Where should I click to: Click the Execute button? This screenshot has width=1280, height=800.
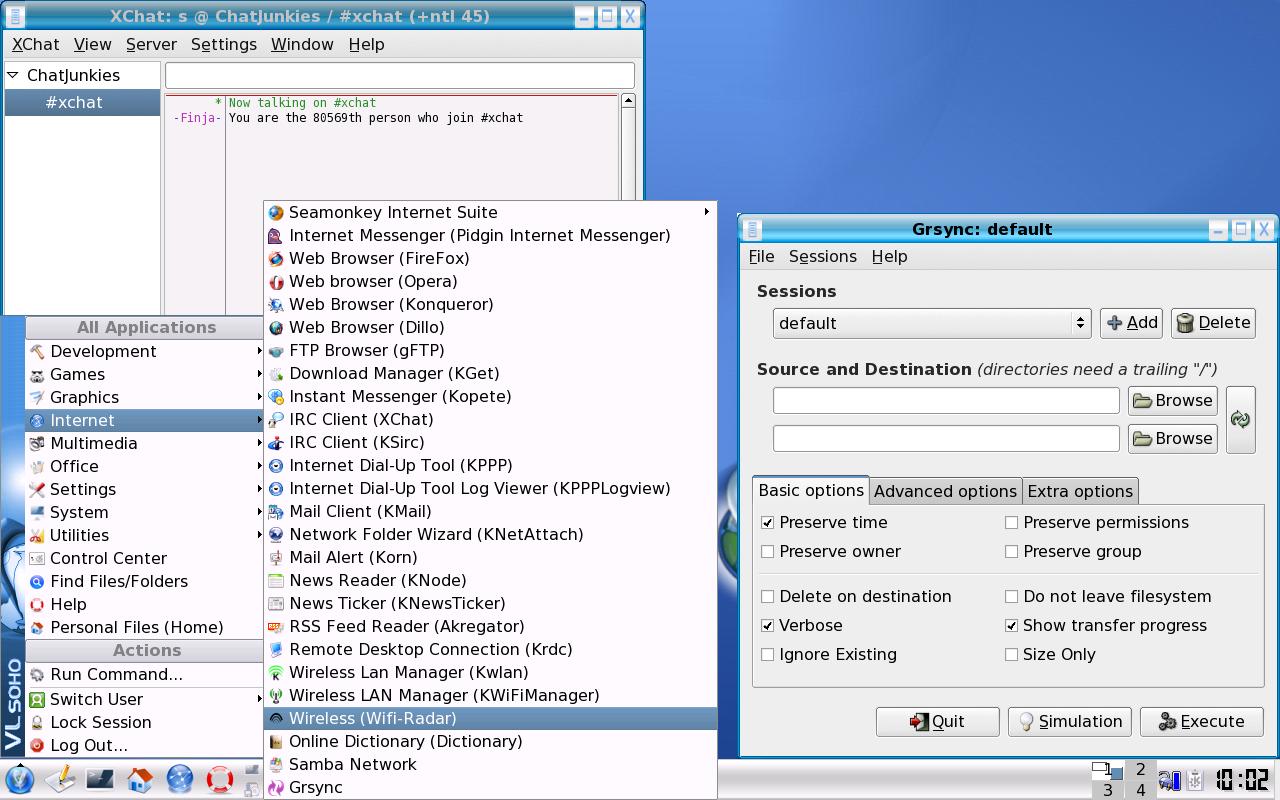point(1201,721)
